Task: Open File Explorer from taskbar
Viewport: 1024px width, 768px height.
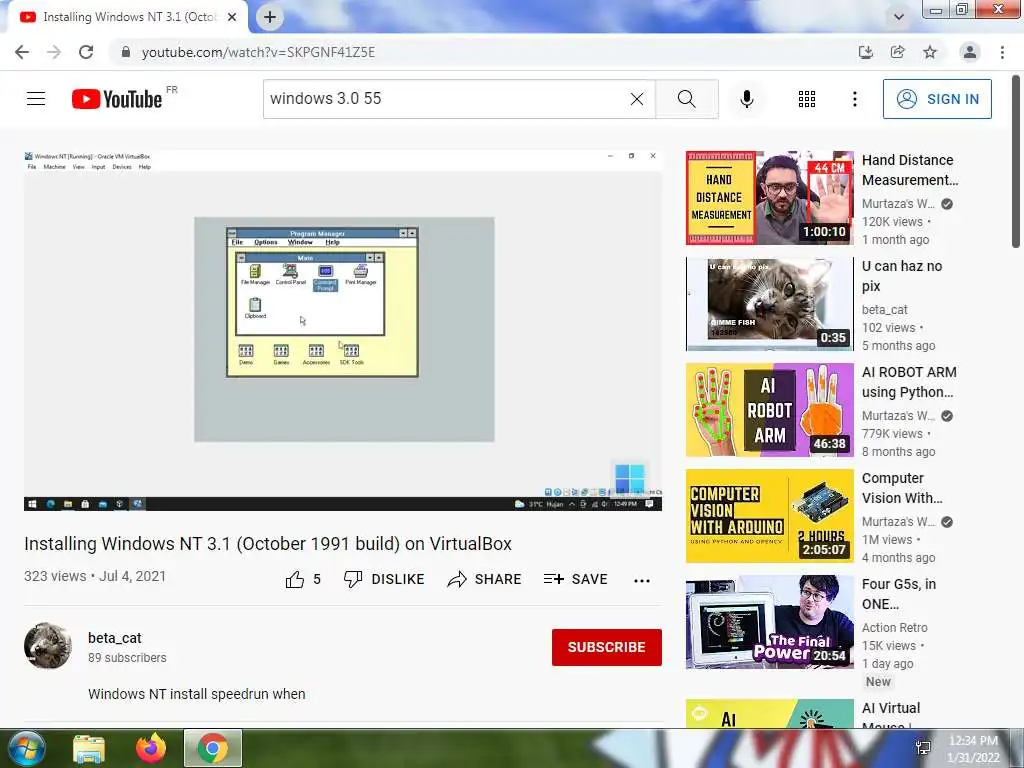Action: click(x=89, y=748)
